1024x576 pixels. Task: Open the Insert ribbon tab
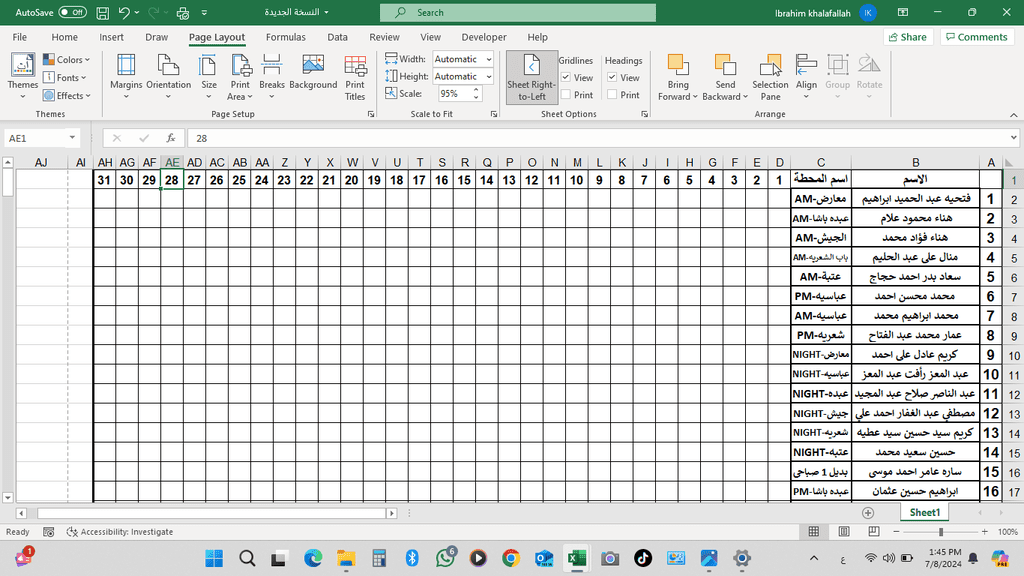[x=112, y=37]
